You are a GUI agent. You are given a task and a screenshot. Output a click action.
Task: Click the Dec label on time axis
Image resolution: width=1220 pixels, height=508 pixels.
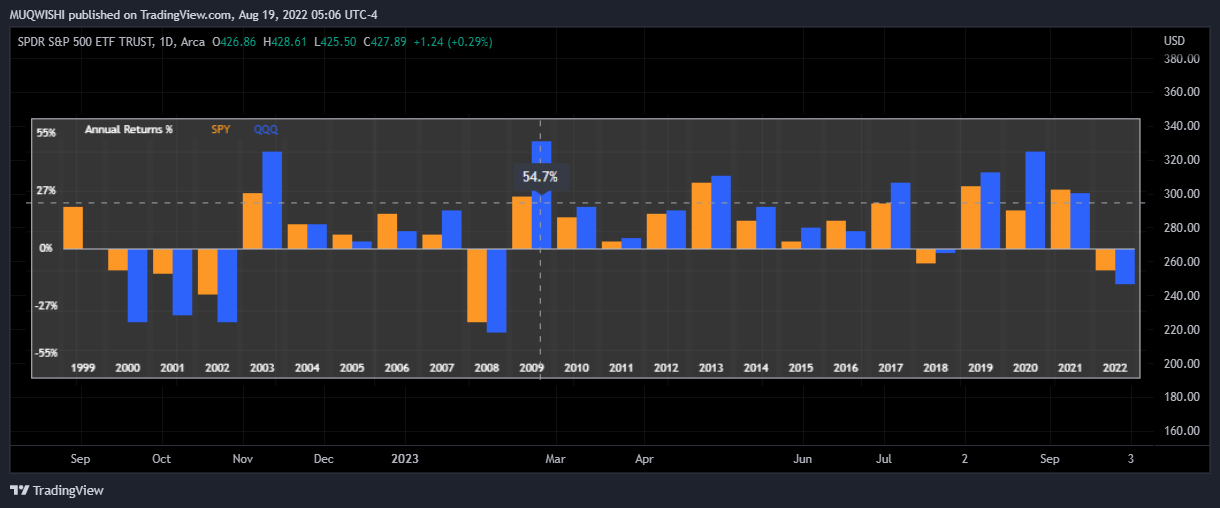[x=323, y=460]
